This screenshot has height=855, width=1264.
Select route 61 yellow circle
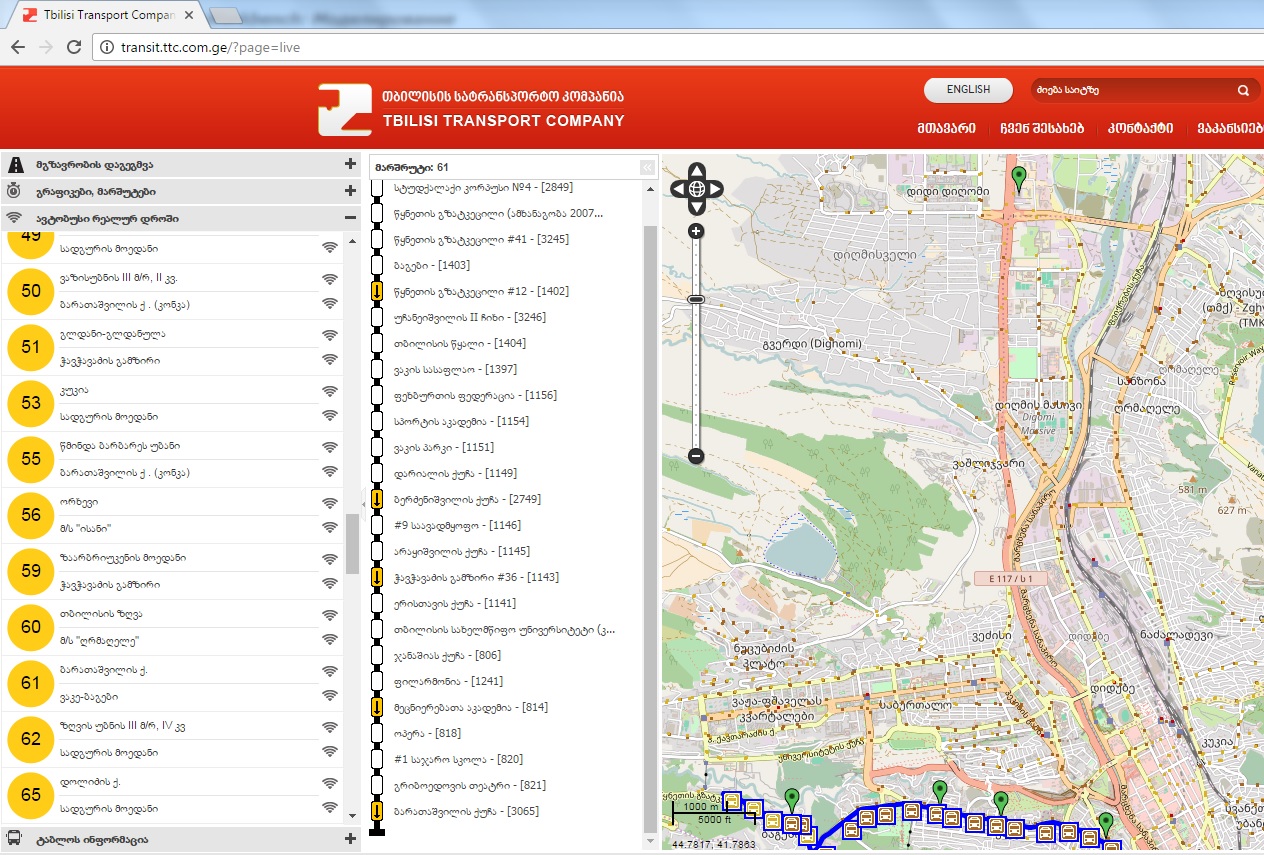coord(31,683)
